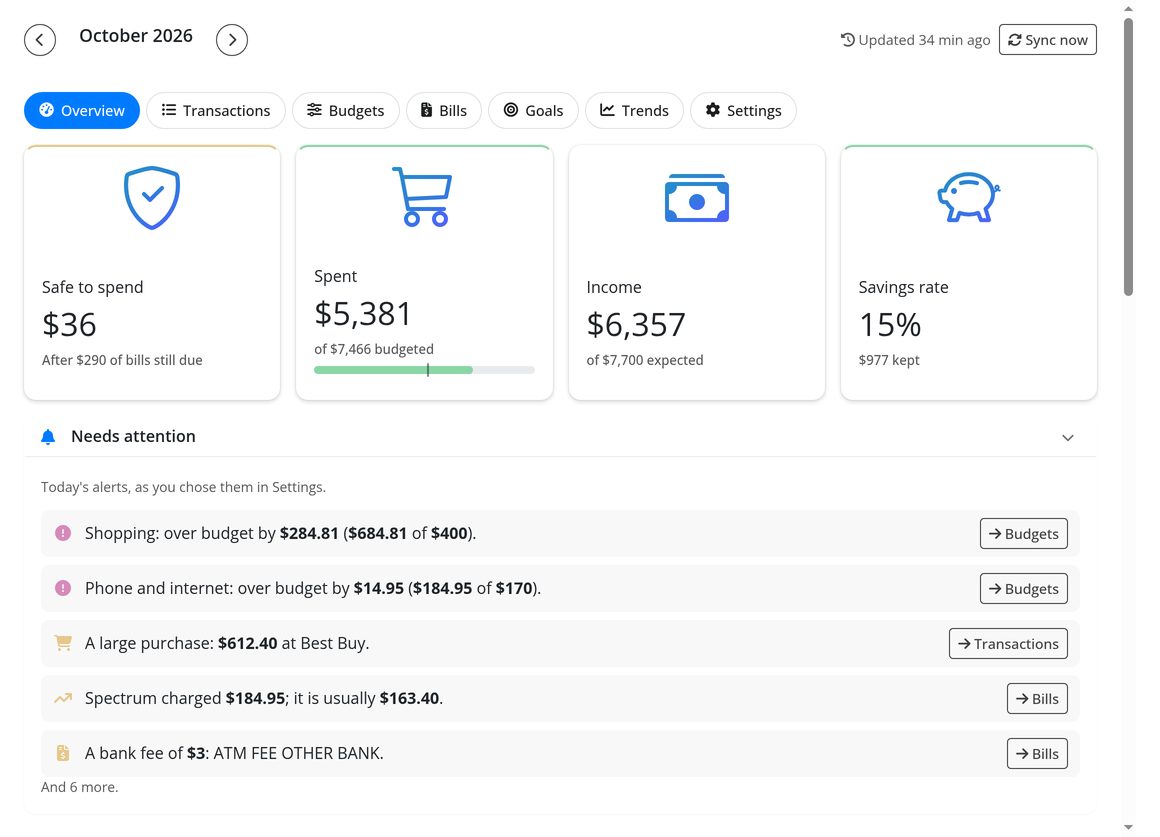Open Bills from the Spectrum alert
This screenshot has width=1160, height=837.
(1036, 699)
